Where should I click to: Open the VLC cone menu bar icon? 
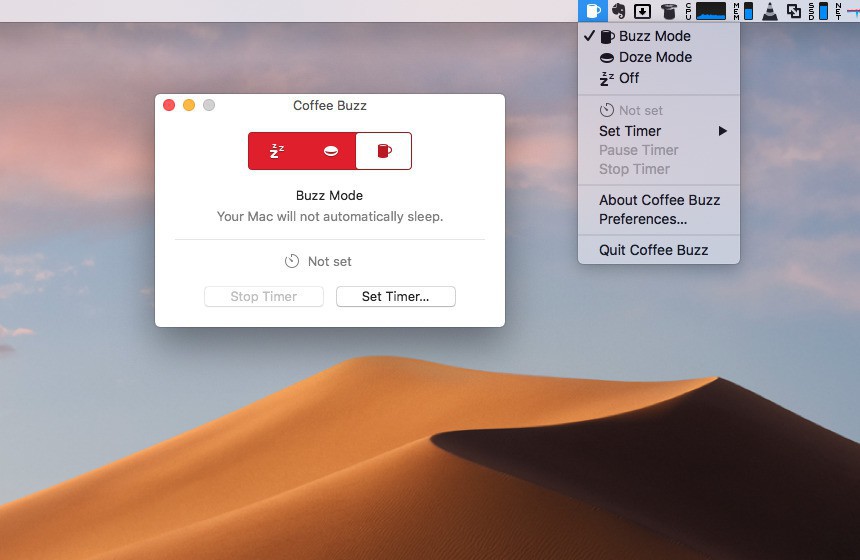click(x=770, y=11)
